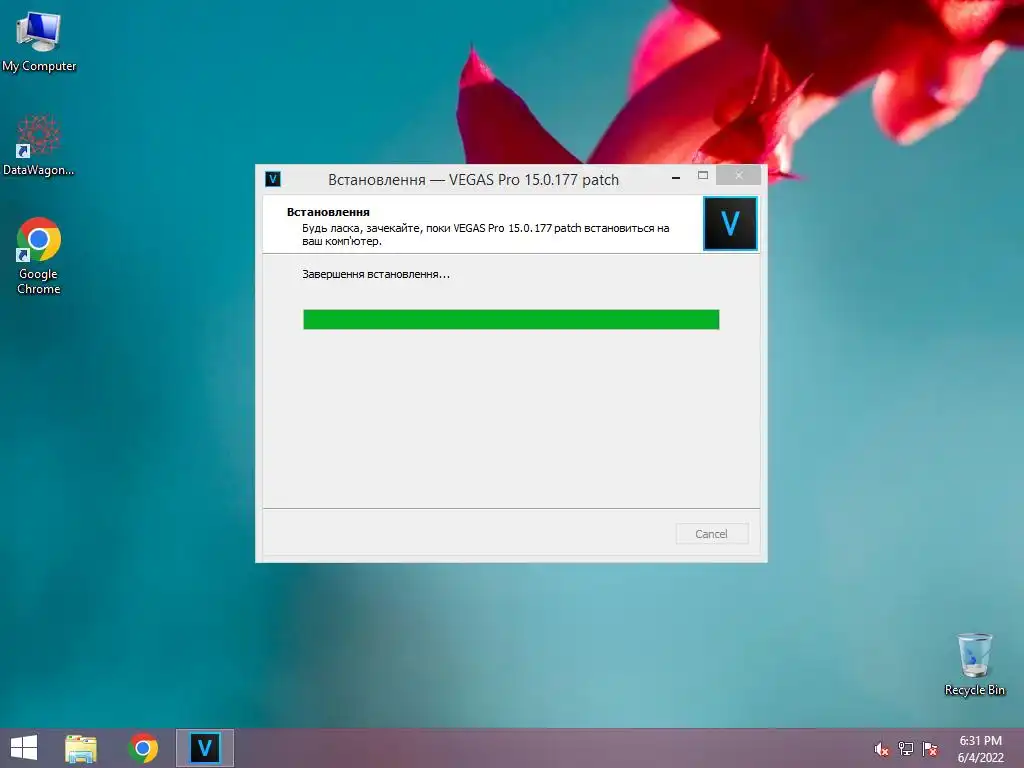Viewport: 1024px width, 768px height.
Task: Open the network tray icon
Action: pos(905,749)
